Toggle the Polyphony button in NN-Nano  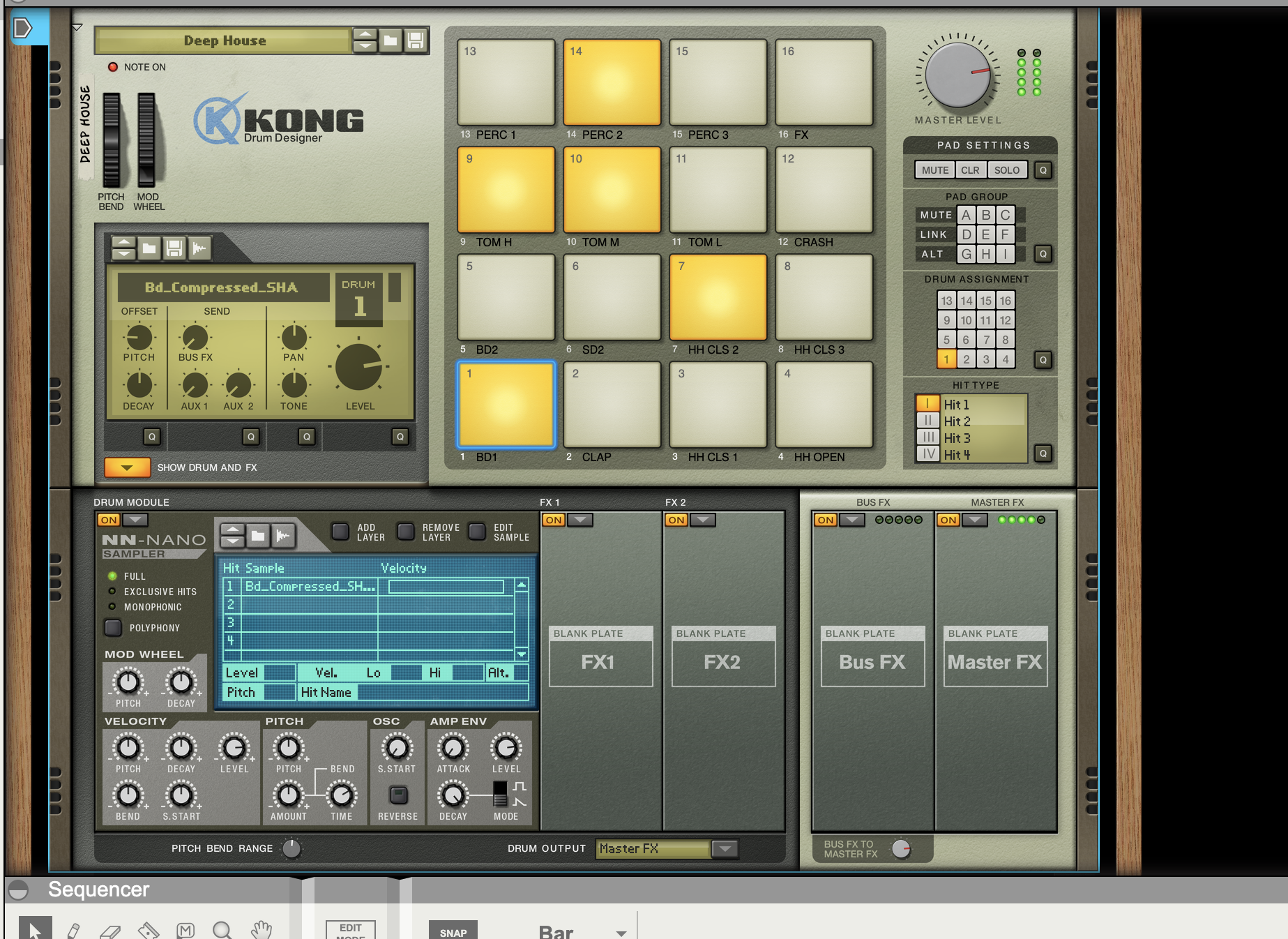coord(113,627)
